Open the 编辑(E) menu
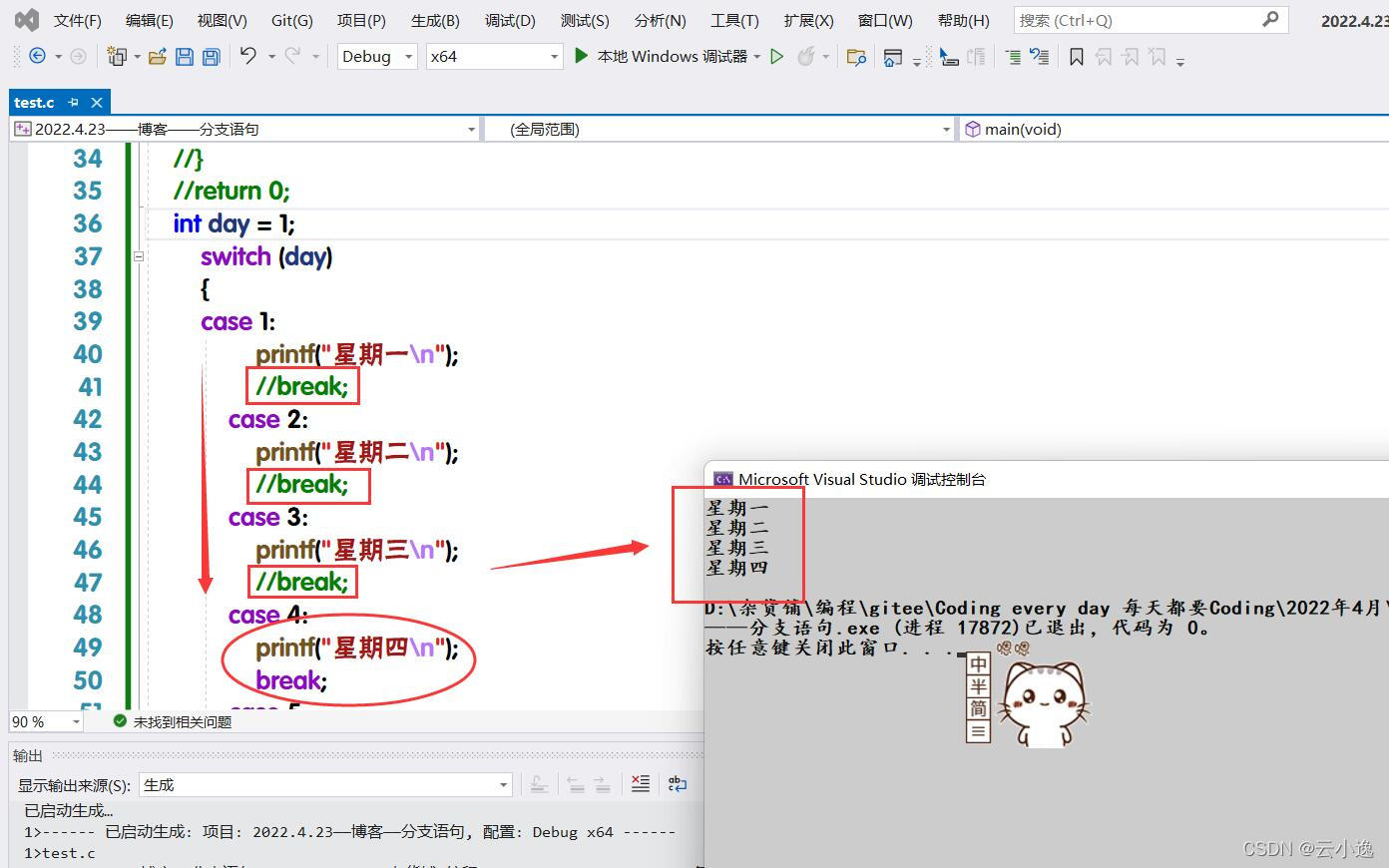The width and height of the screenshot is (1389, 868). pos(149,20)
